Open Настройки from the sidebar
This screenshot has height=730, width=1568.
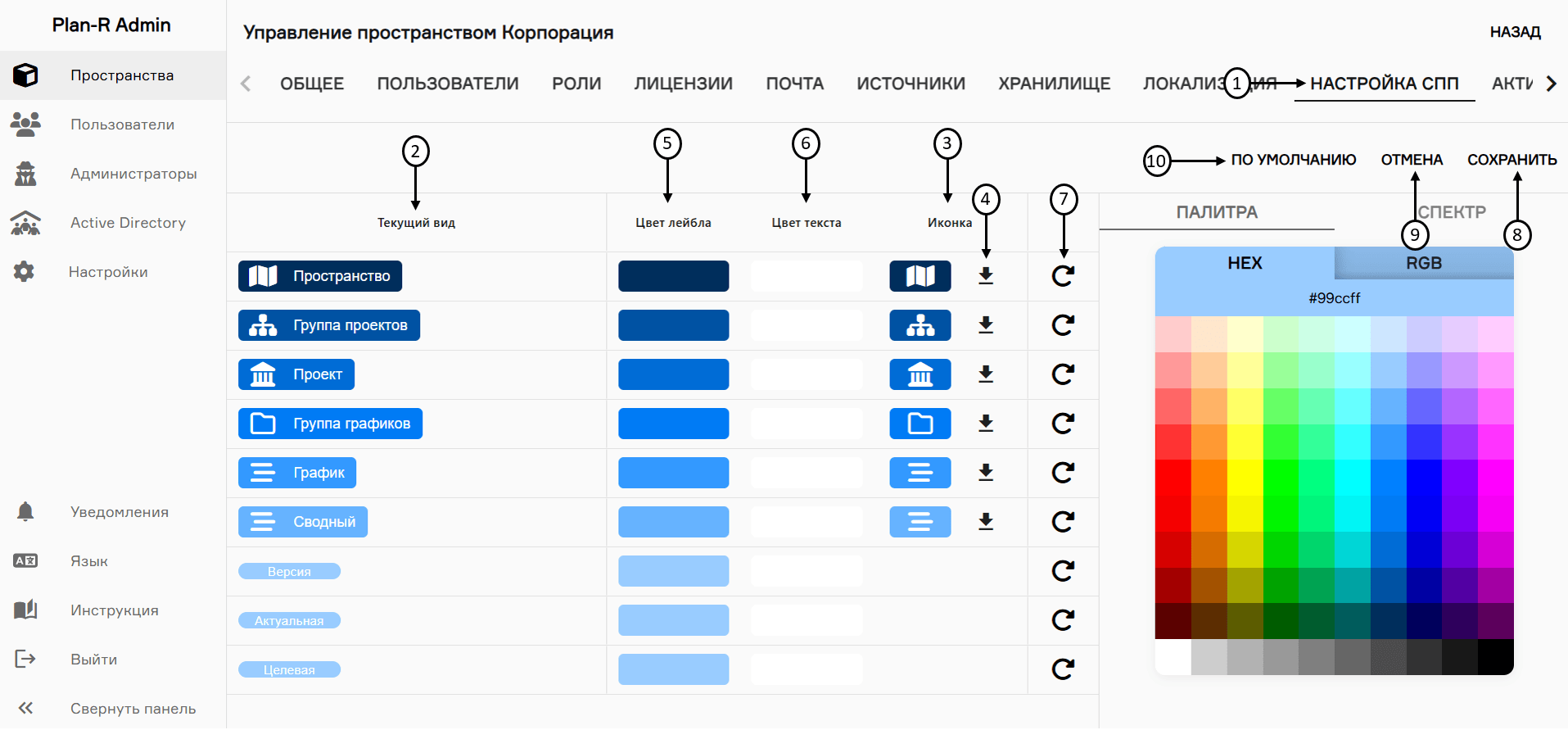(107, 271)
